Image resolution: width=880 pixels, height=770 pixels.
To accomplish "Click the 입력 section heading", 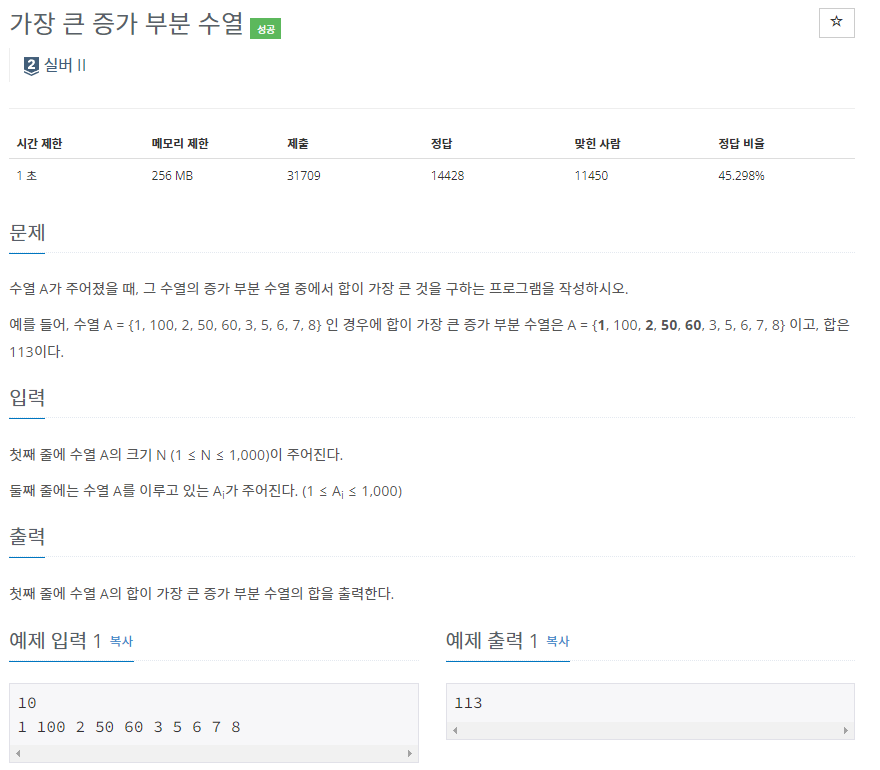I will coord(27,397).
